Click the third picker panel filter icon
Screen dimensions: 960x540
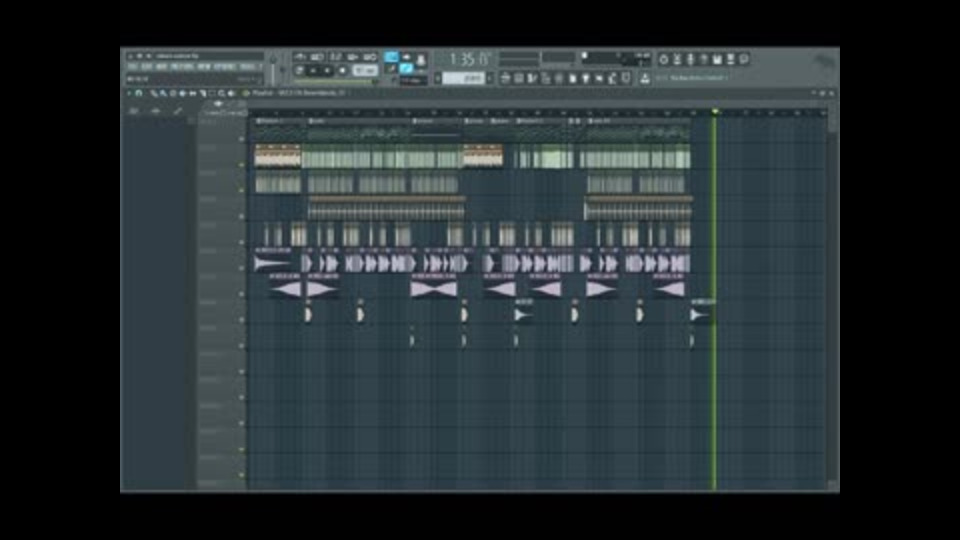[178, 111]
